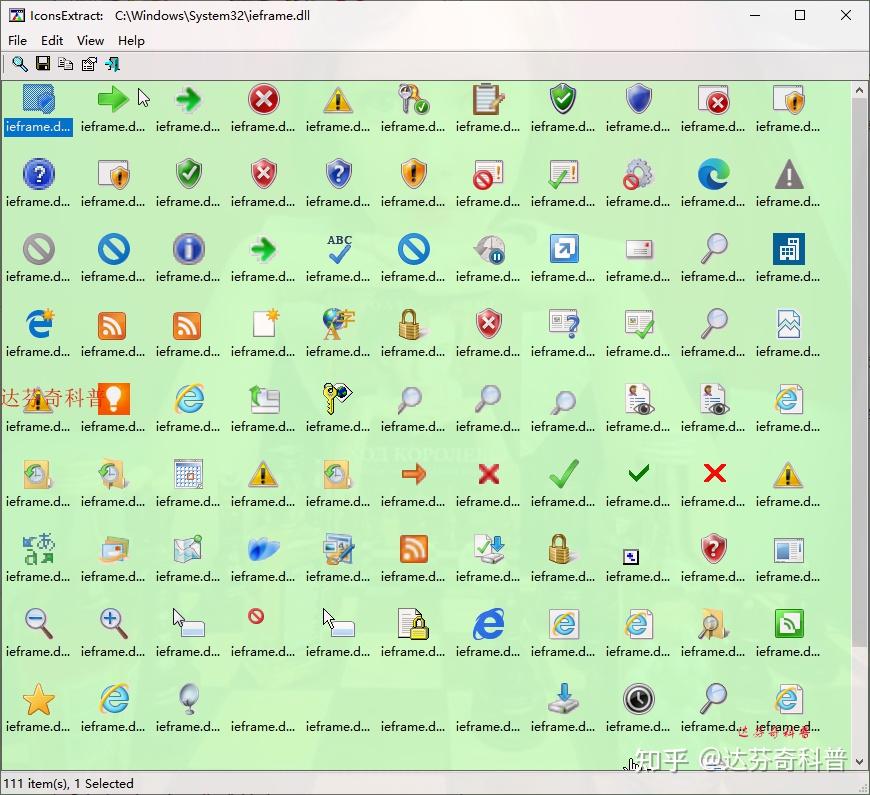Select the blue building tile icon

(788, 249)
